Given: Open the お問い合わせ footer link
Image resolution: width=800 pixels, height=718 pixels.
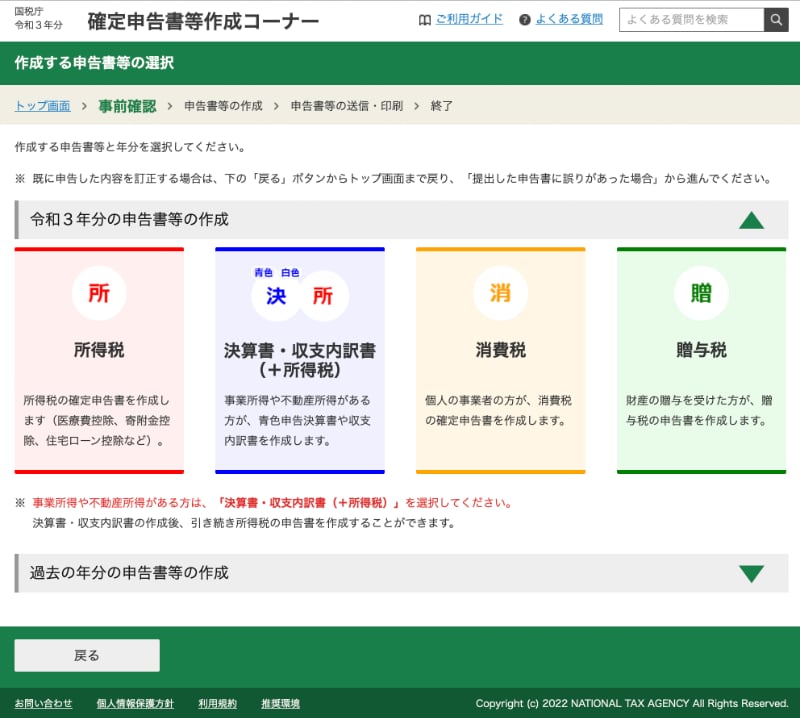Looking at the screenshot, I should [x=43, y=704].
